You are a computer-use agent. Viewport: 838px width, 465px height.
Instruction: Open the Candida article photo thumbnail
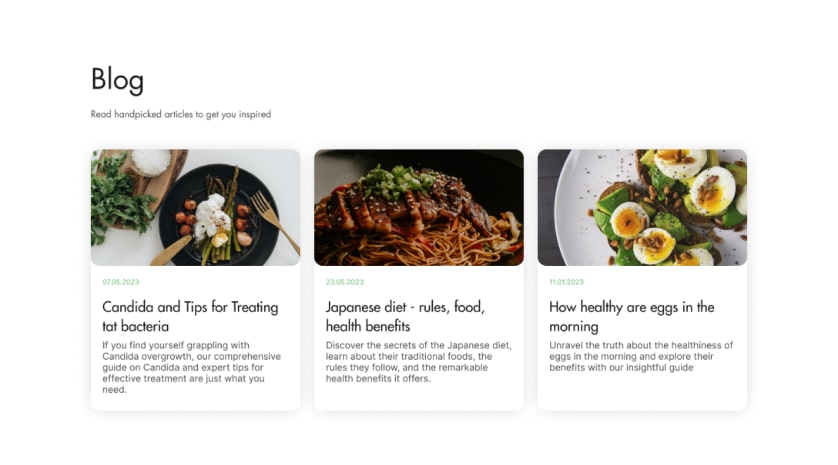tap(195, 207)
